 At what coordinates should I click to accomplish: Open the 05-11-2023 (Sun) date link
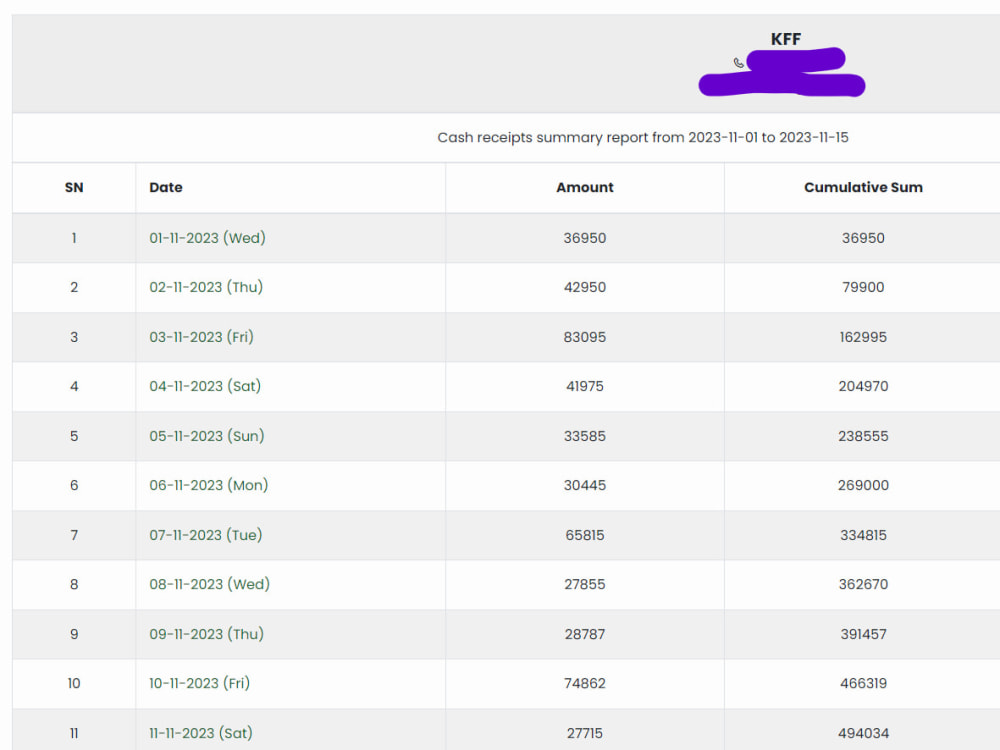click(x=207, y=436)
